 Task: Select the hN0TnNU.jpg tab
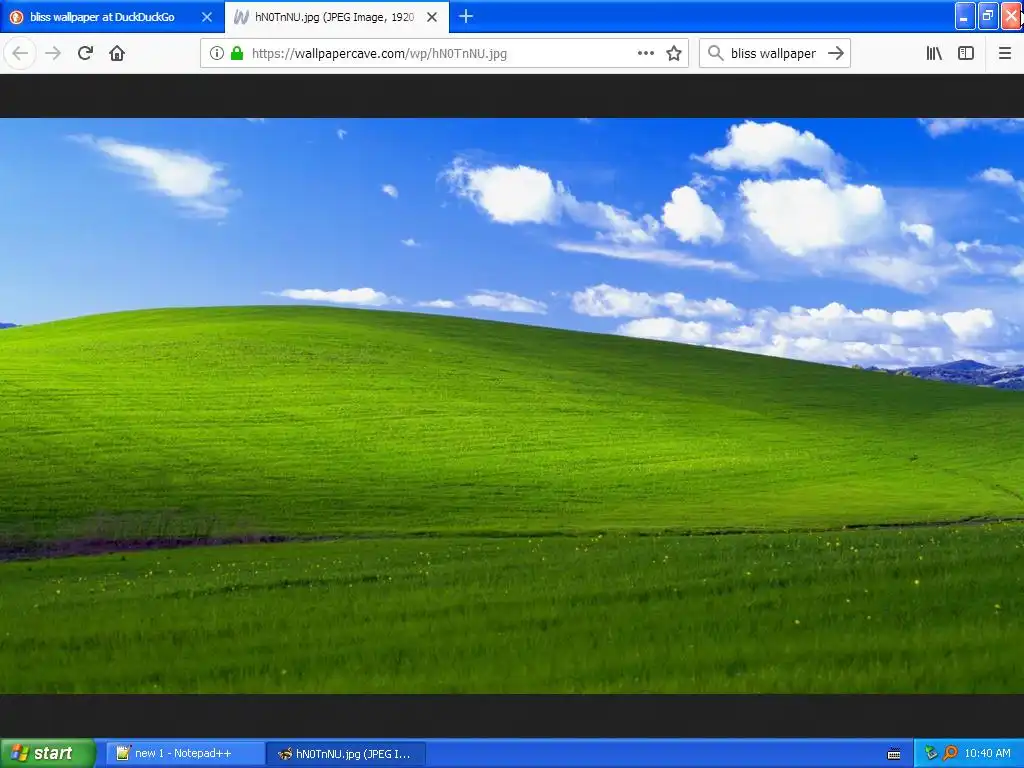[x=334, y=17]
